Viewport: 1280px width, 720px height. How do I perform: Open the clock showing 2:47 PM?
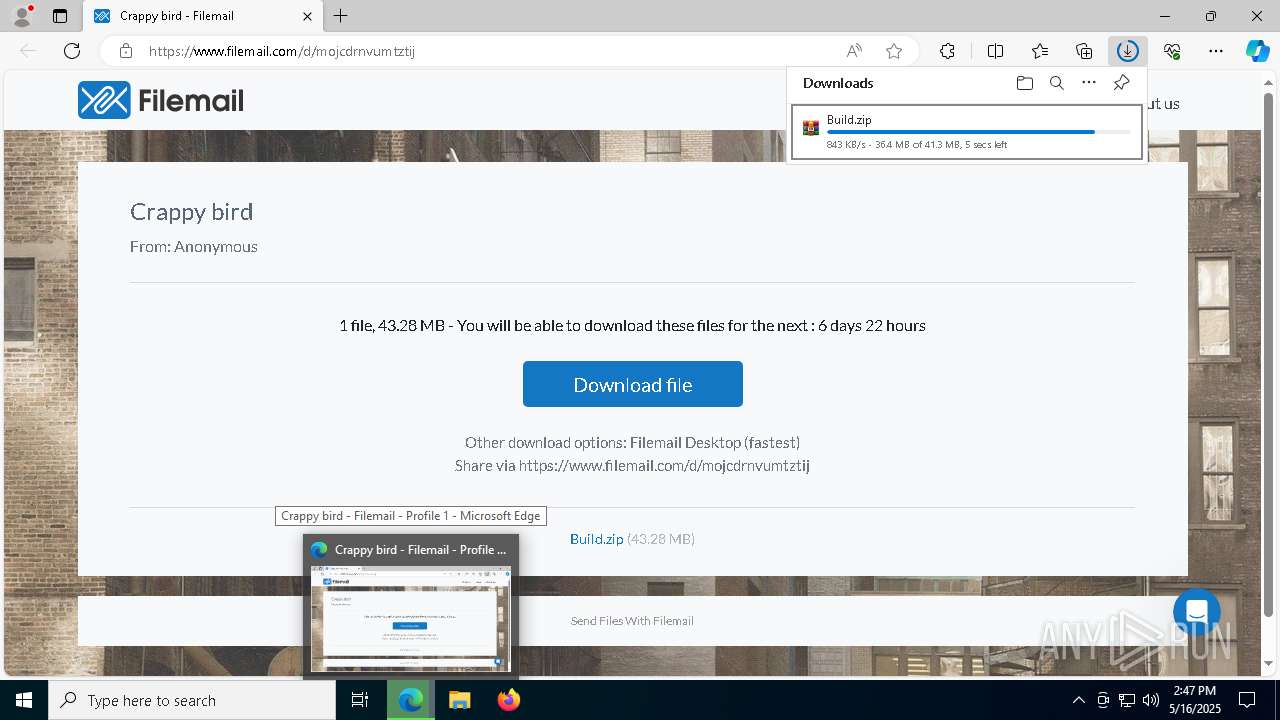[x=1195, y=700]
